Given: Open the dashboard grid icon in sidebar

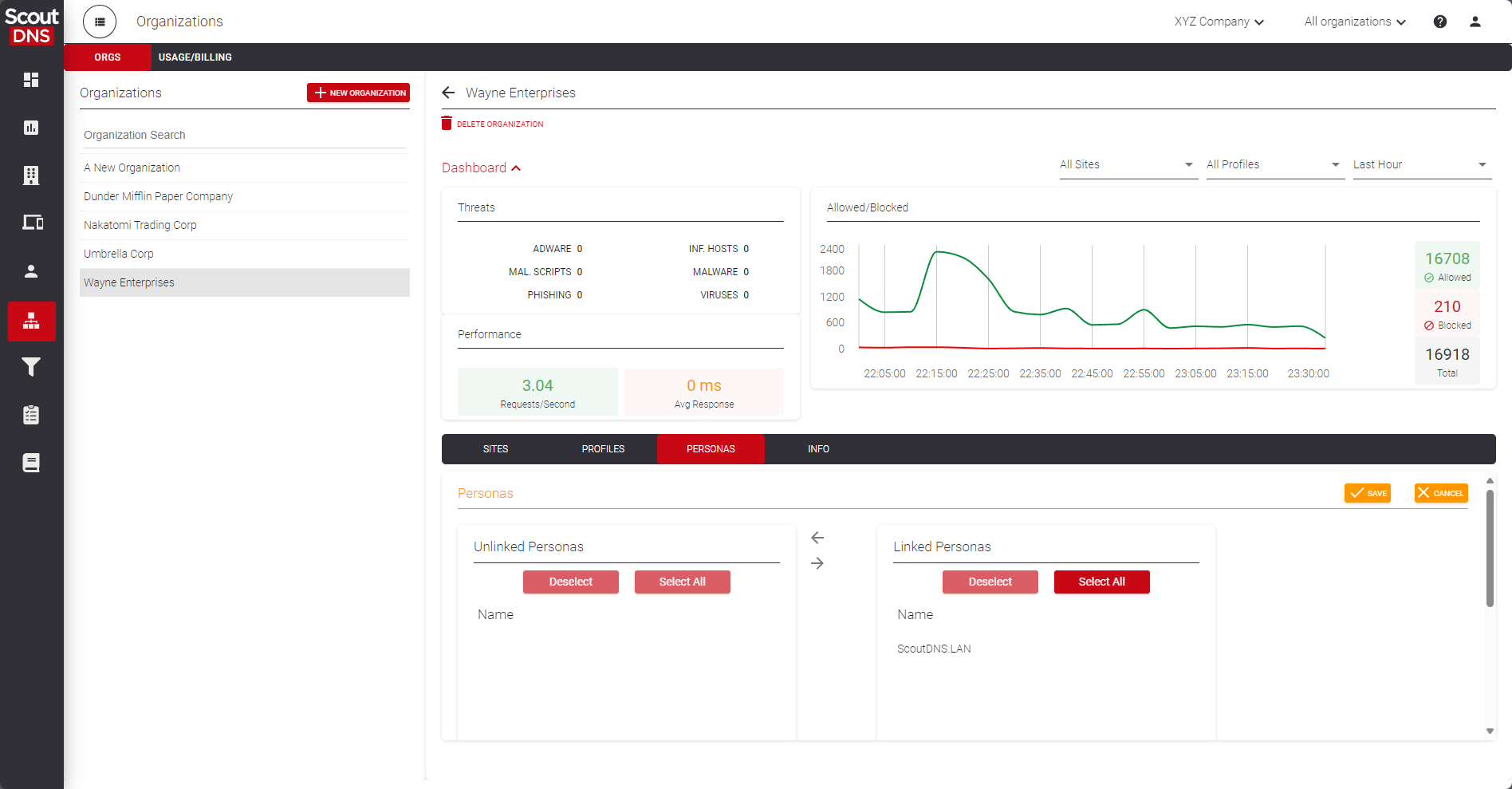Looking at the screenshot, I should [x=31, y=80].
